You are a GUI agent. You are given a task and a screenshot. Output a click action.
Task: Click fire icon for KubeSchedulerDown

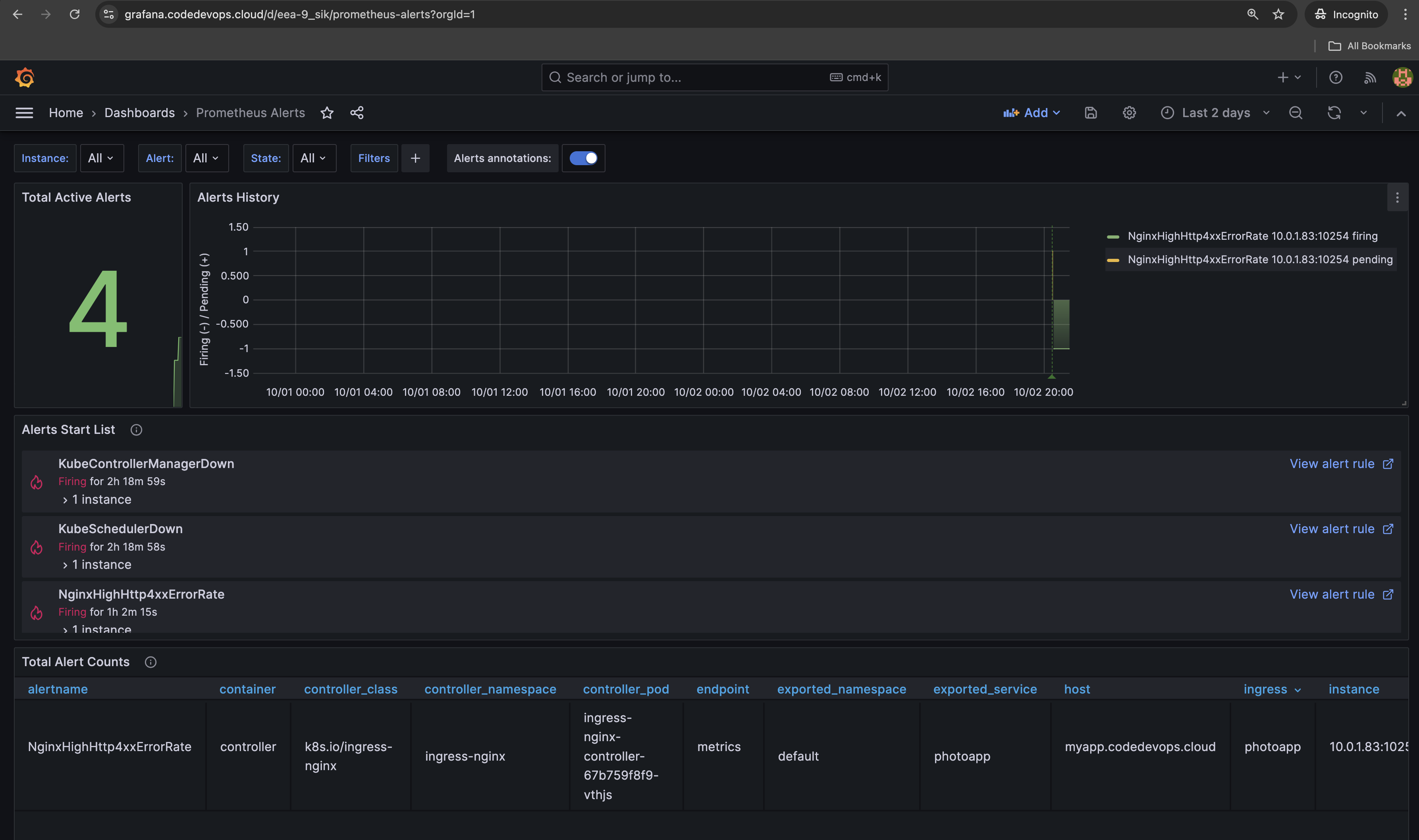pos(37,547)
